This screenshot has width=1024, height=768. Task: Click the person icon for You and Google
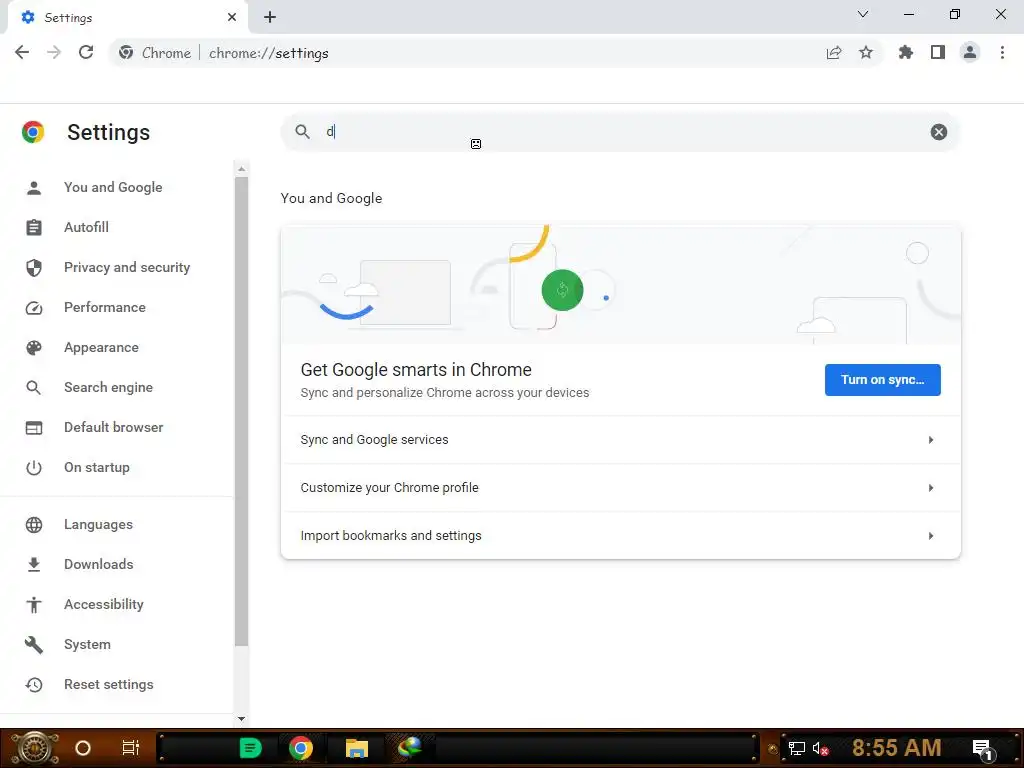coord(34,188)
